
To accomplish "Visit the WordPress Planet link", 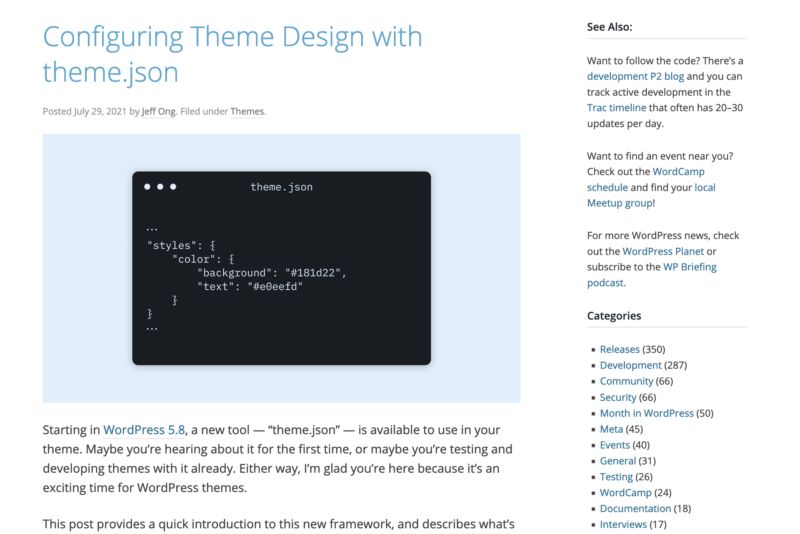I will point(663,251).
